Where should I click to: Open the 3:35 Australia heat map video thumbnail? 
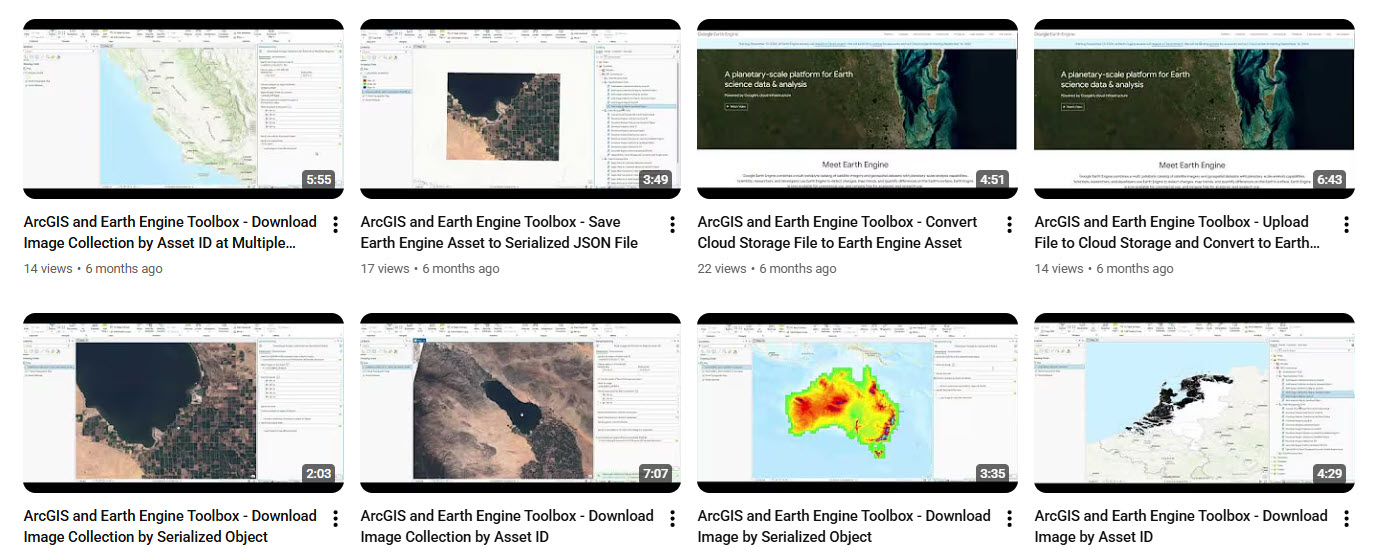click(857, 403)
